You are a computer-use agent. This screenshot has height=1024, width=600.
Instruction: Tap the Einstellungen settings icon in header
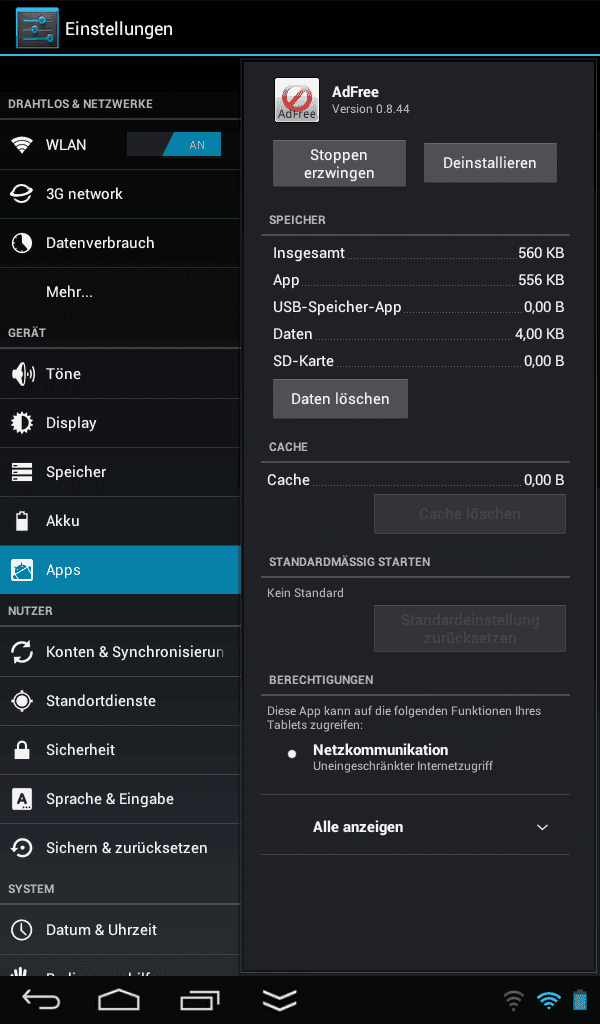click(x=37, y=28)
